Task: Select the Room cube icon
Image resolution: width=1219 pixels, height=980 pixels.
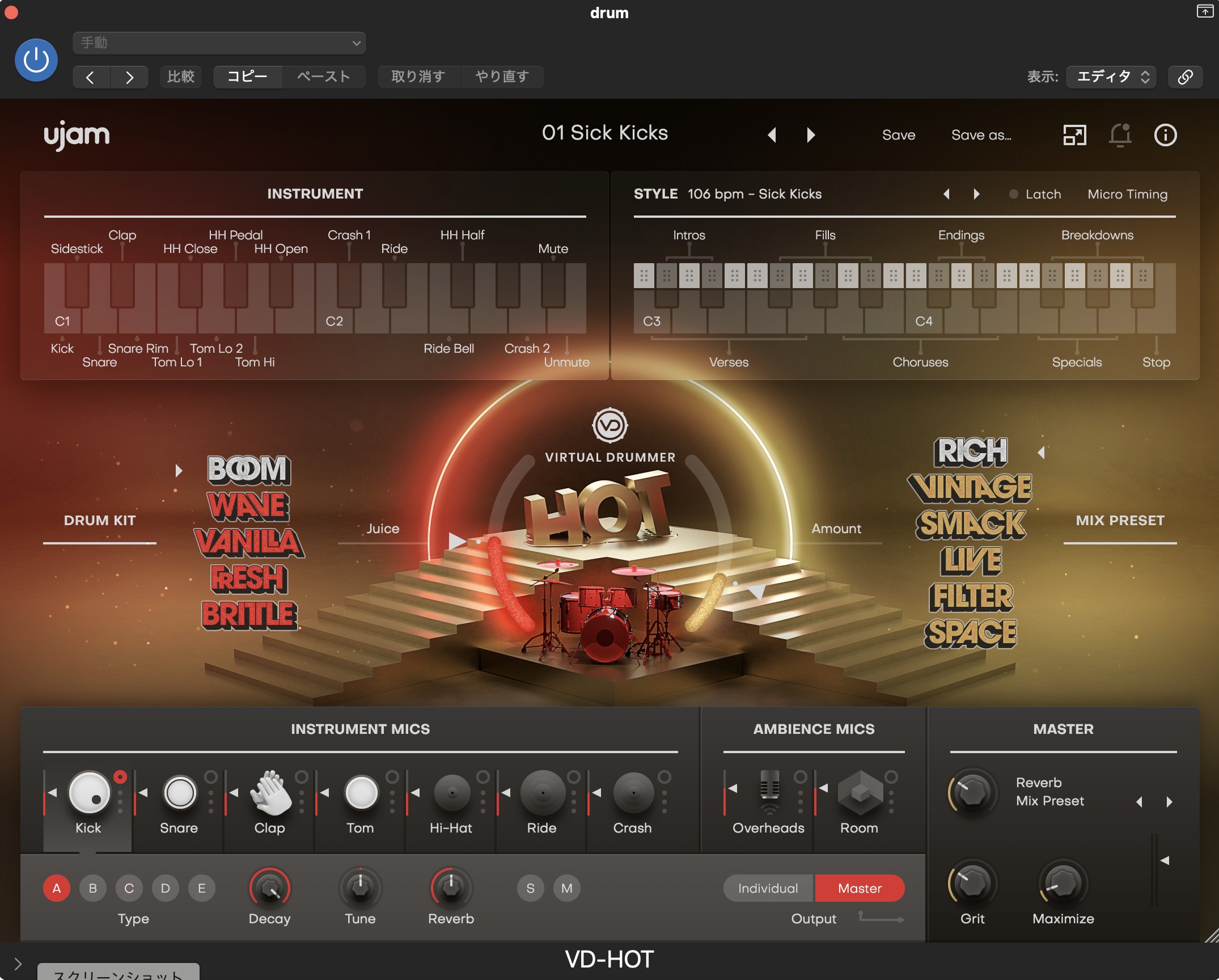Action: coord(860,792)
